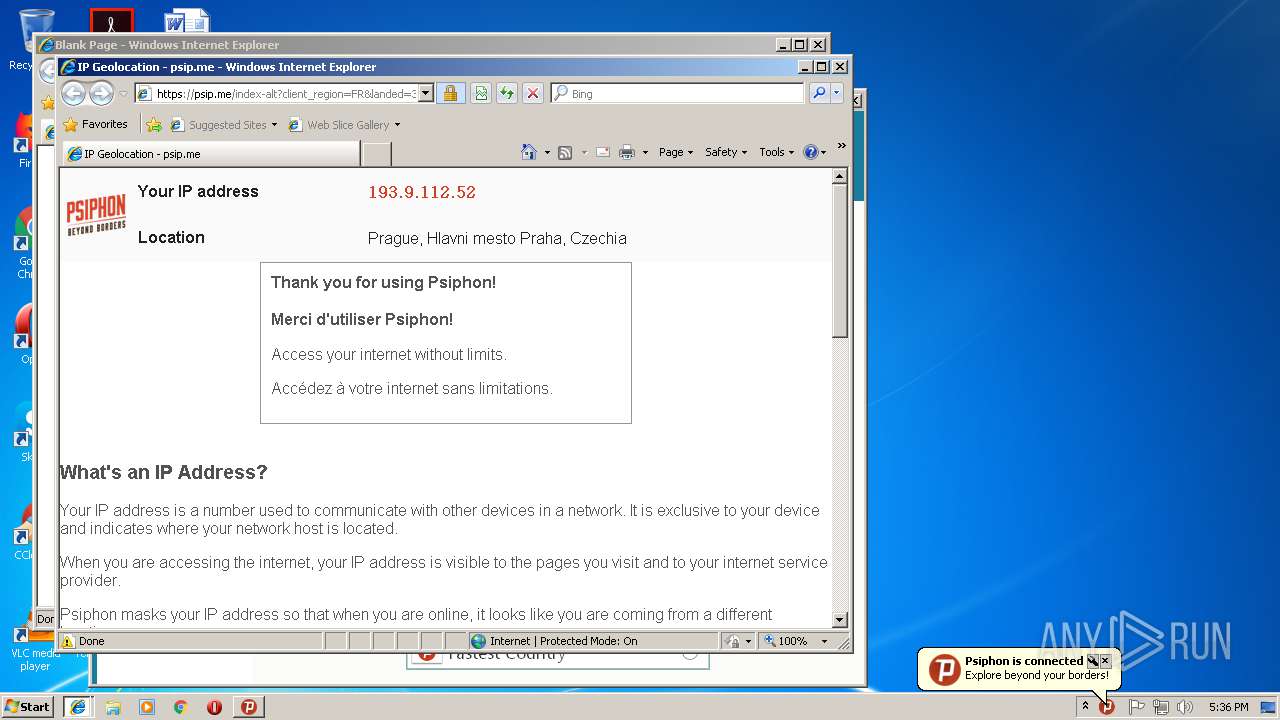The height and width of the screenshot is (720, 1280).
Task: Click the psip.me address bar URL
Action: tap(285, 94)
